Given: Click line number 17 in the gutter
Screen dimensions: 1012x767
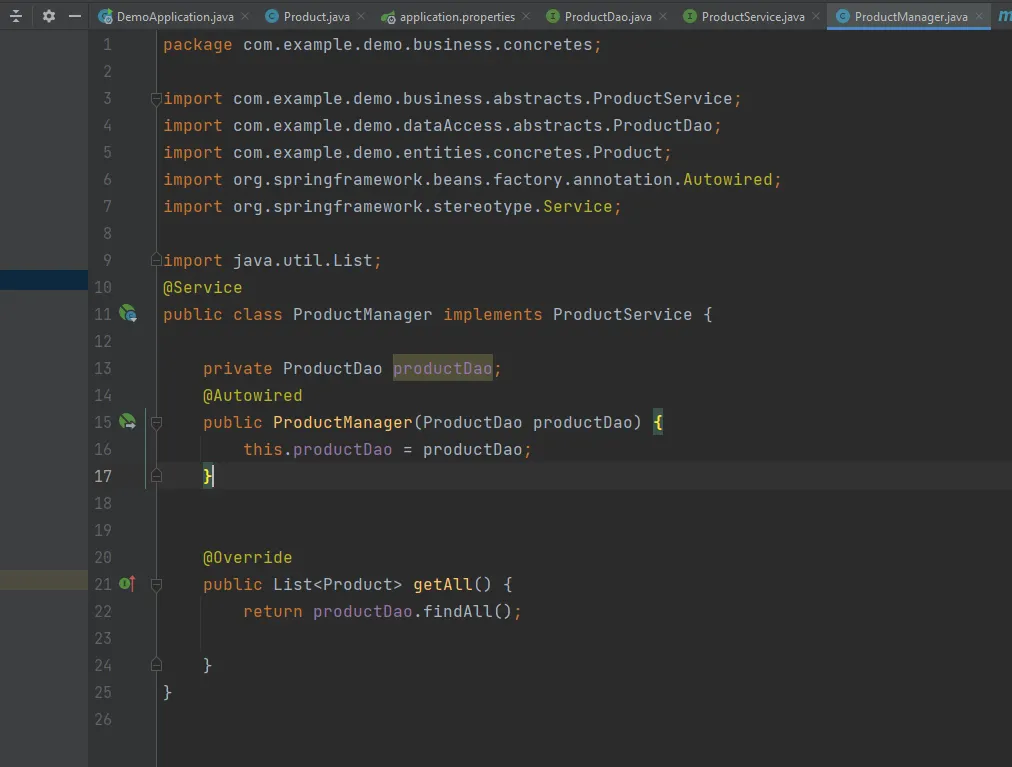Looking at the screenshot, I should click(103, 476).
